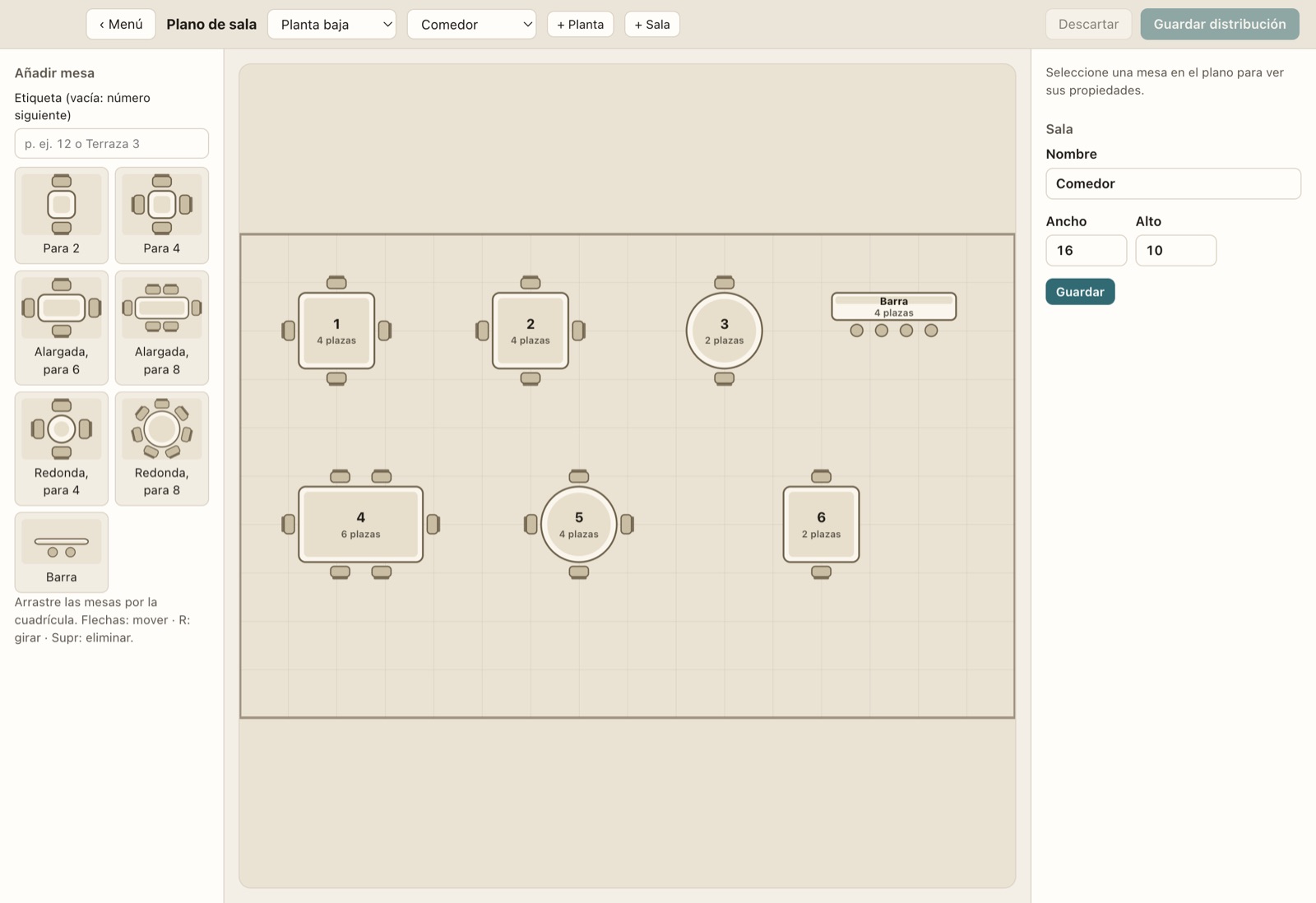Choose the 'Redonda, para 4' table tile
Viewport: 1316px width, 903px height.
coord(62,448)
